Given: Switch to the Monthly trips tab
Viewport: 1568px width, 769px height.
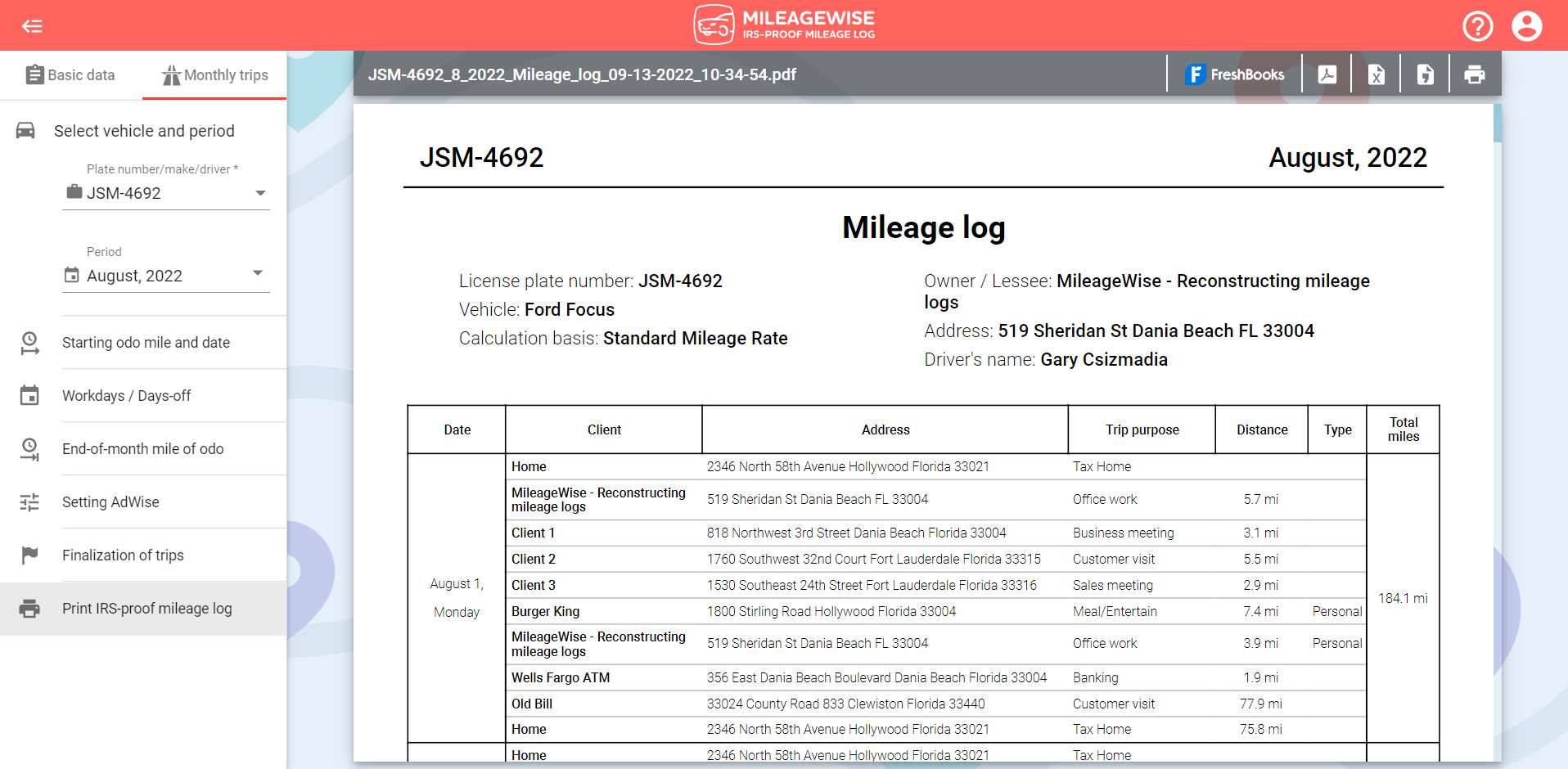Looking at the screenshot, I should [214, 75].
